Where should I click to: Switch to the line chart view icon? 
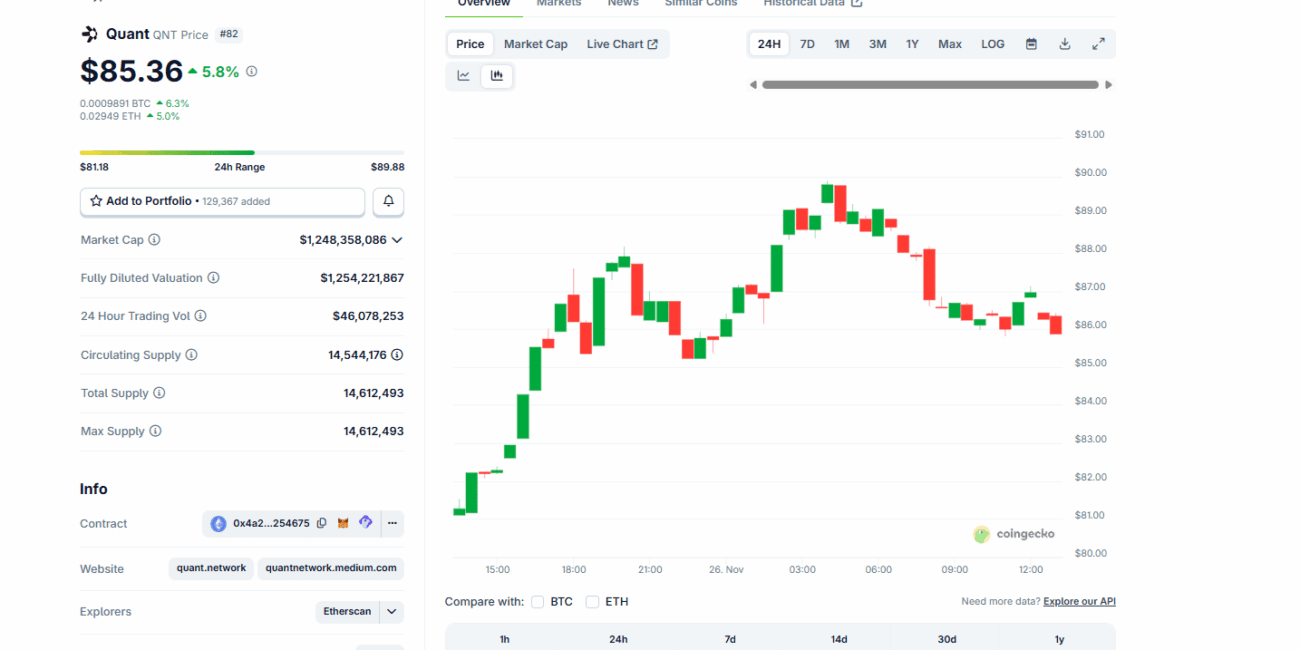click(x=464, y=76)
